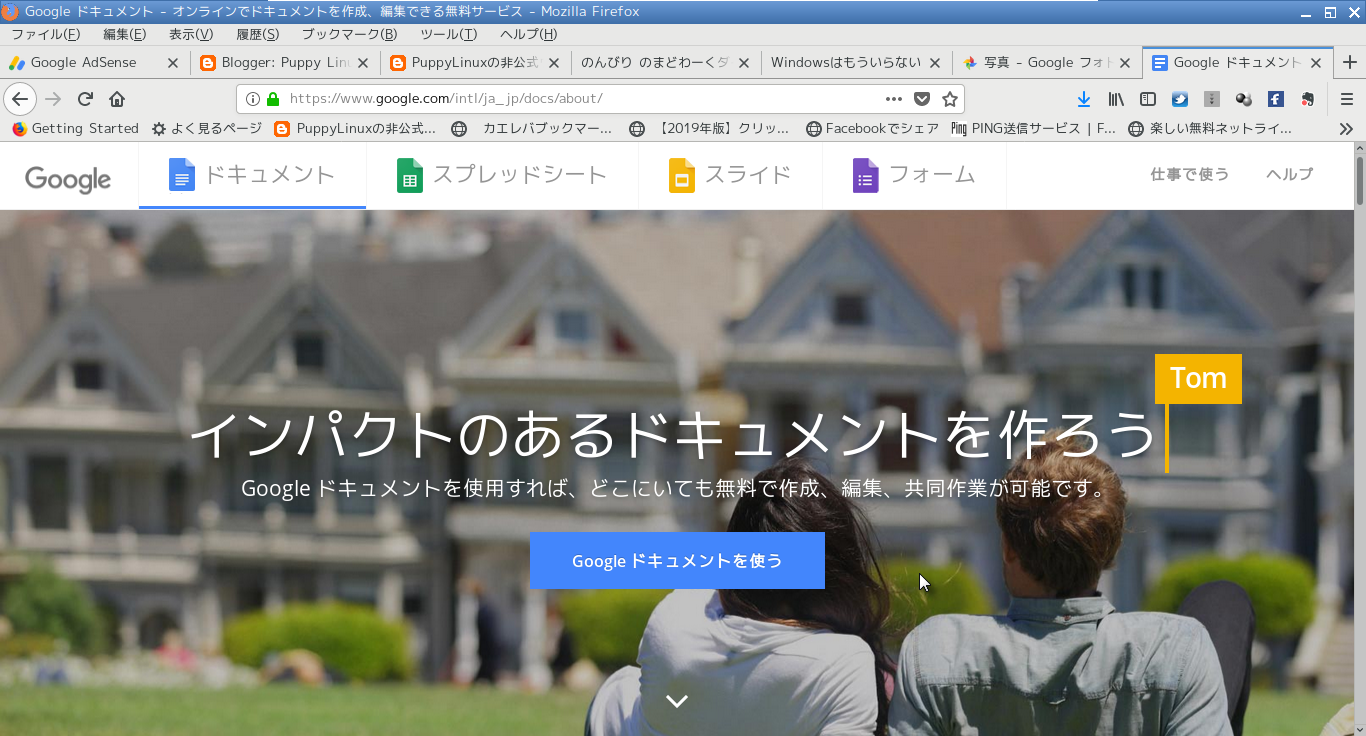
Task: Open the Facebookでシェア bookmark
Action: pyautogui.click(x=872, y=128)
